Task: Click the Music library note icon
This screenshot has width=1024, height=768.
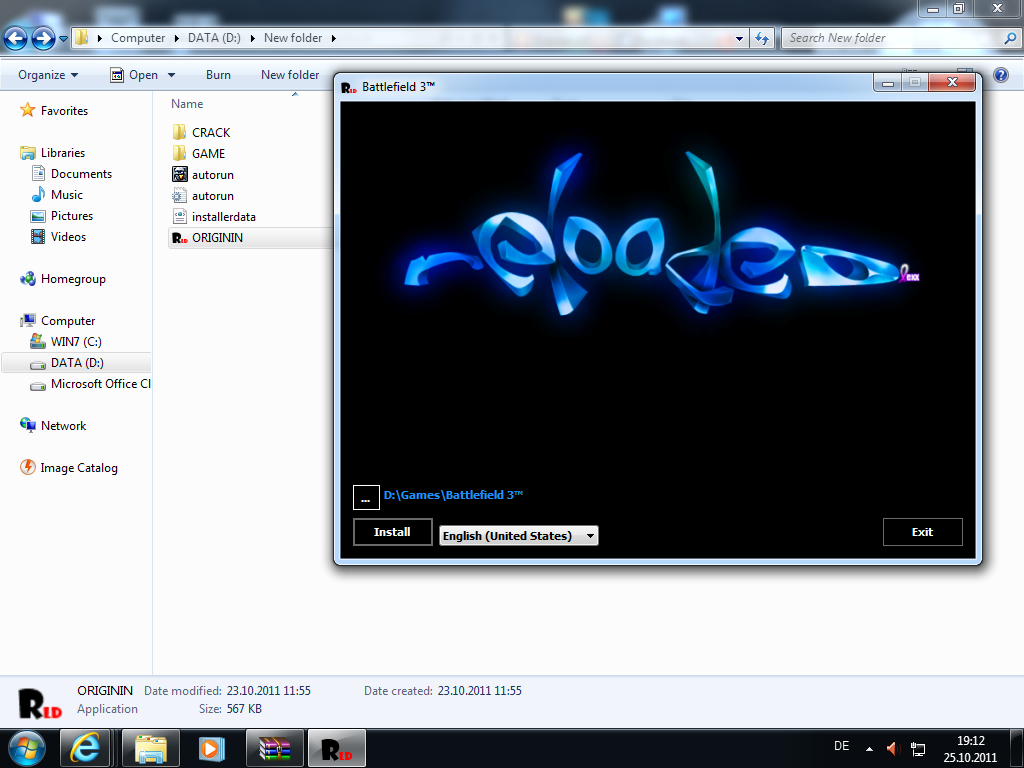Action: 38,195
